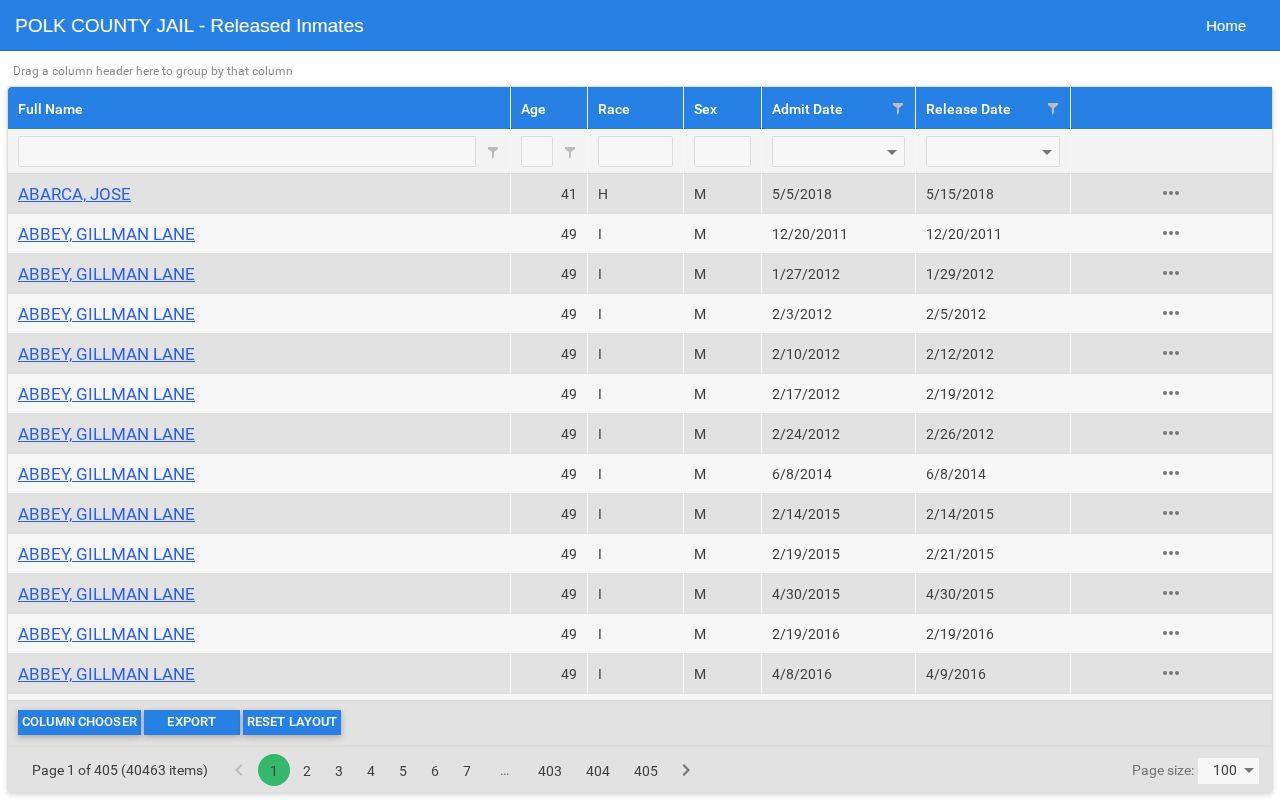This screenshot has height=800, width=1280.
Task: Go to page 4
Action: [371, 770]
